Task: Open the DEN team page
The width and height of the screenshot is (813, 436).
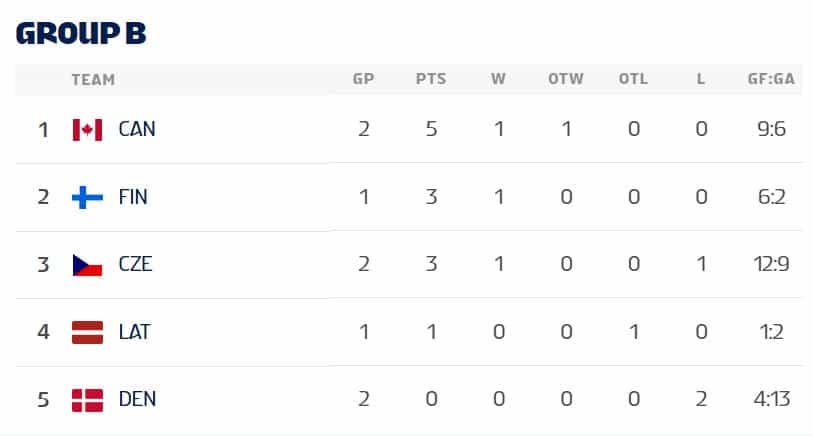Action: point(137,400)
